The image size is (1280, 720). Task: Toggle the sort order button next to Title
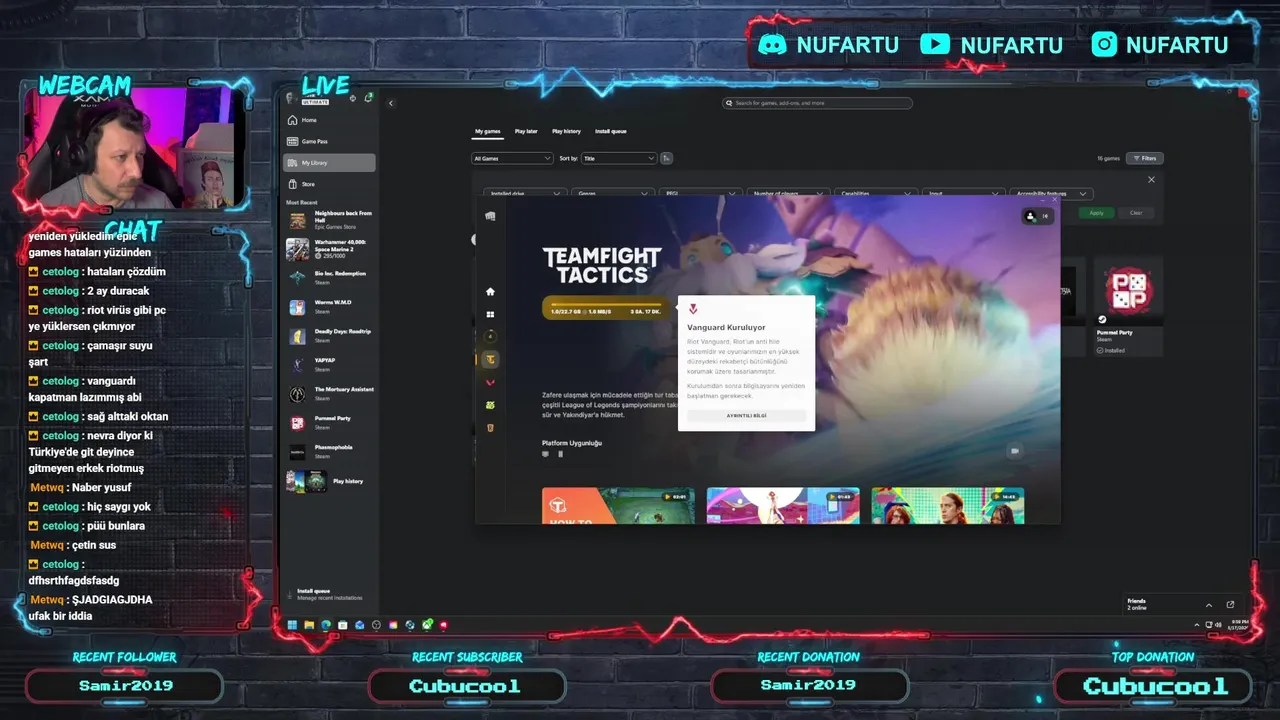pos(667,158)
